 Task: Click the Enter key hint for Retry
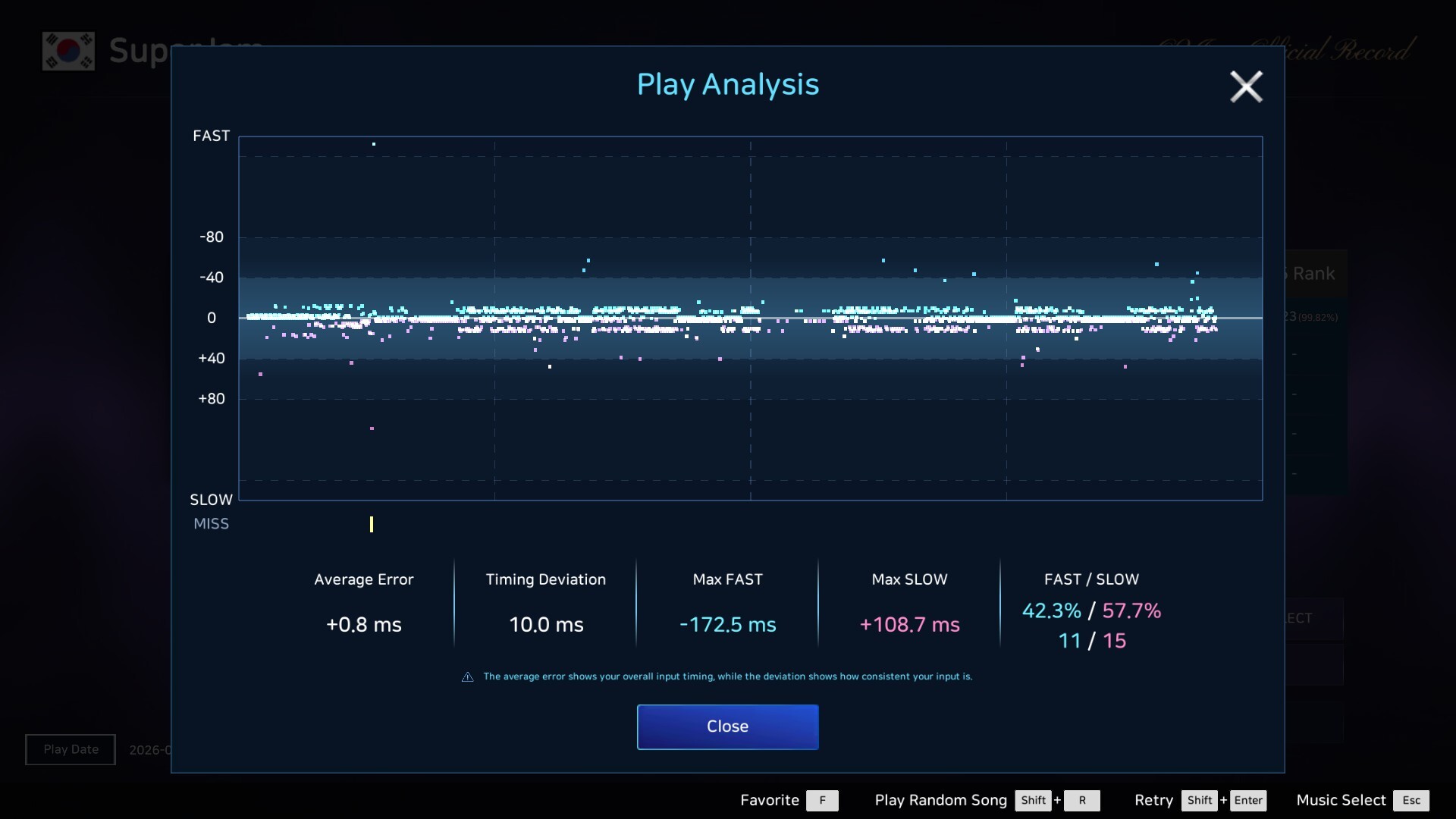(1248, 800)
